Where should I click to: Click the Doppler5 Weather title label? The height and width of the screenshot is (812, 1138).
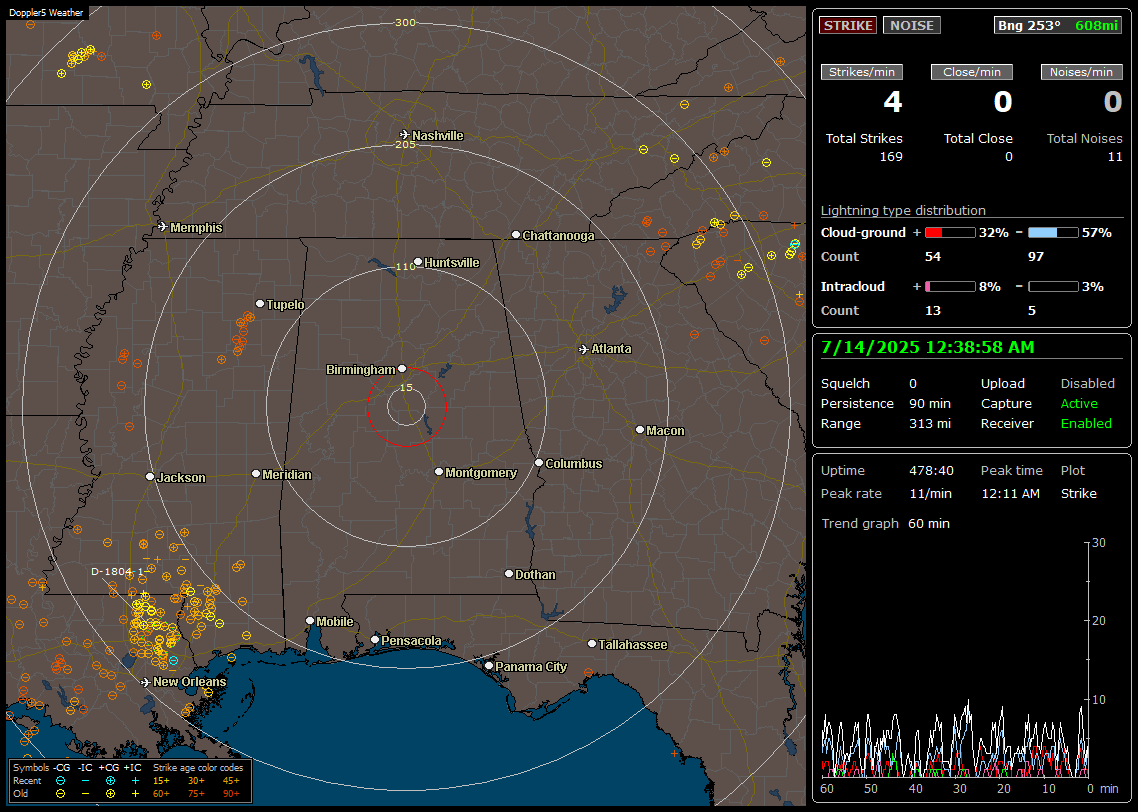(x=46, y=12)
